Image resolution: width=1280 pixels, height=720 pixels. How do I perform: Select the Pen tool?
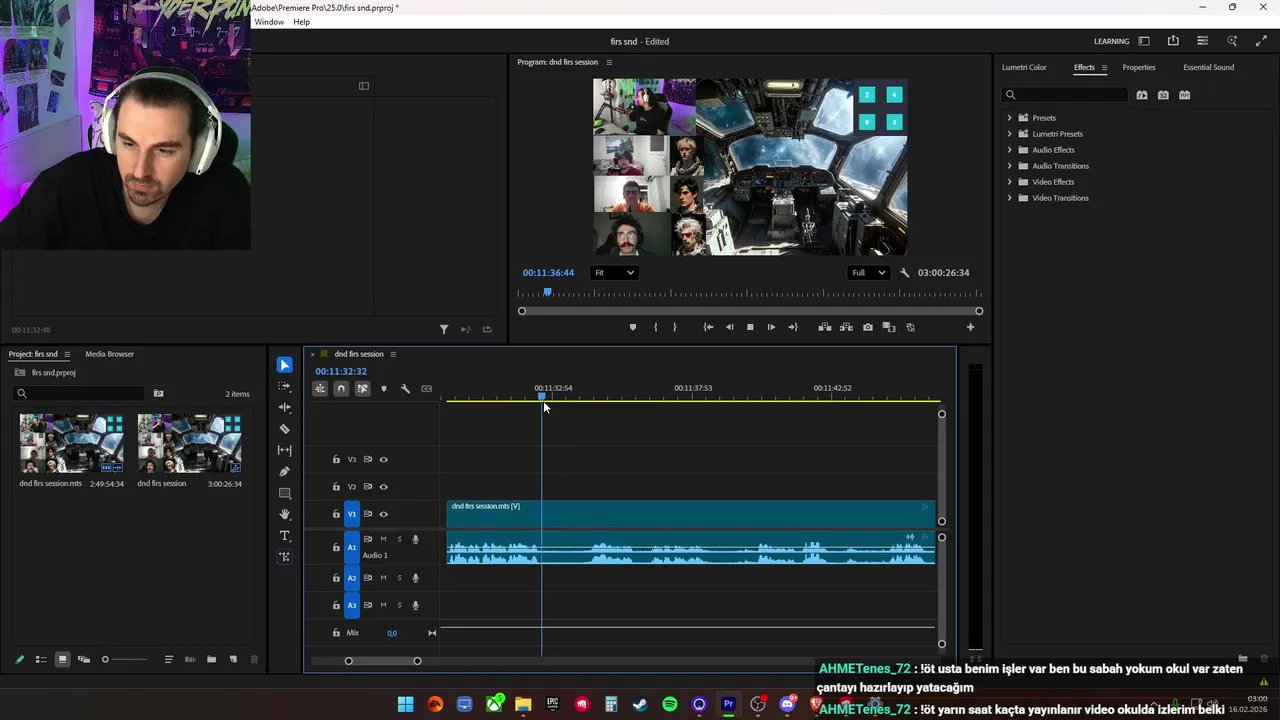(285, 472)
